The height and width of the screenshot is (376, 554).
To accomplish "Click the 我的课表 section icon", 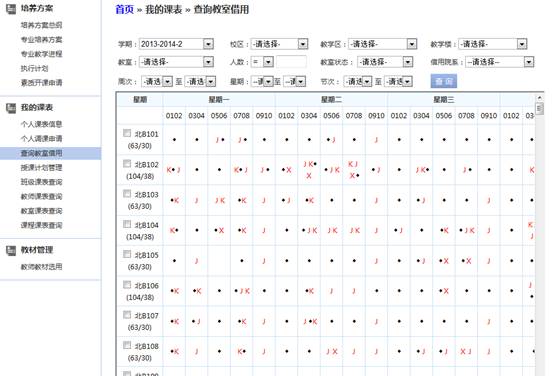I will point(11,108).
